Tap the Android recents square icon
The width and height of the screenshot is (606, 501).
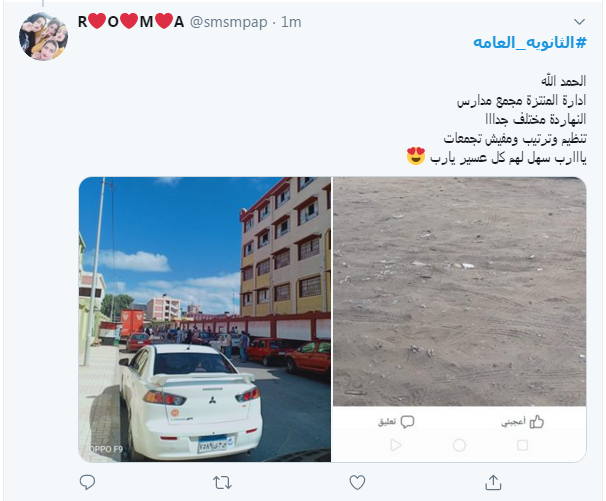(x=523, y=445)
